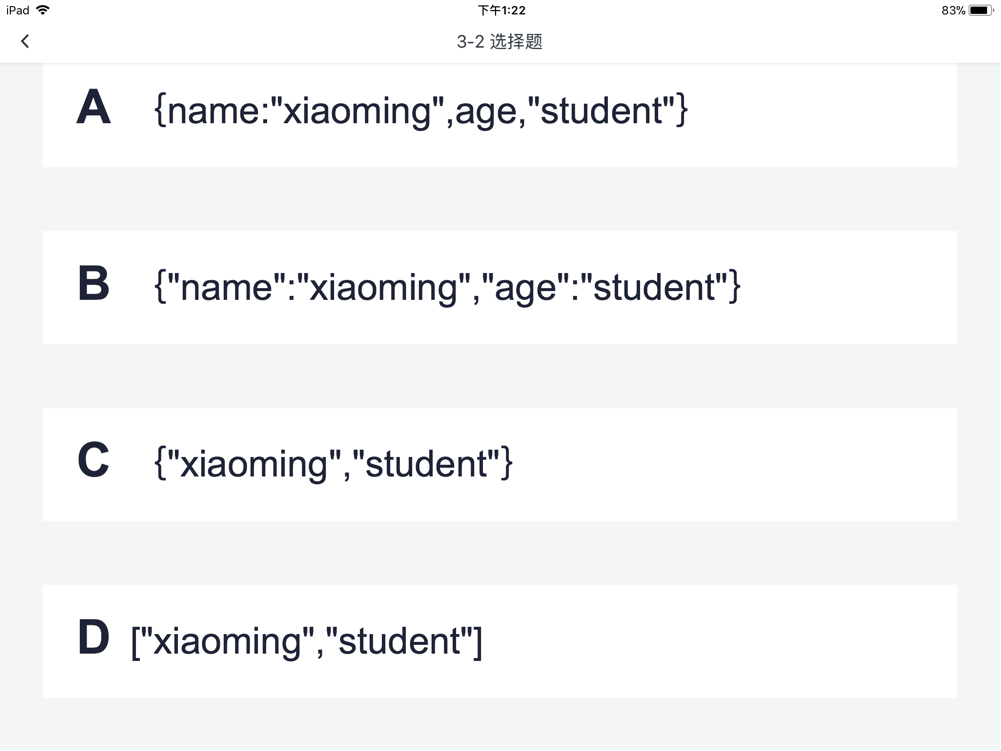Screen dimensions: 1001x751
Task: Click the "name" key in option B
Action: [222, 287]
